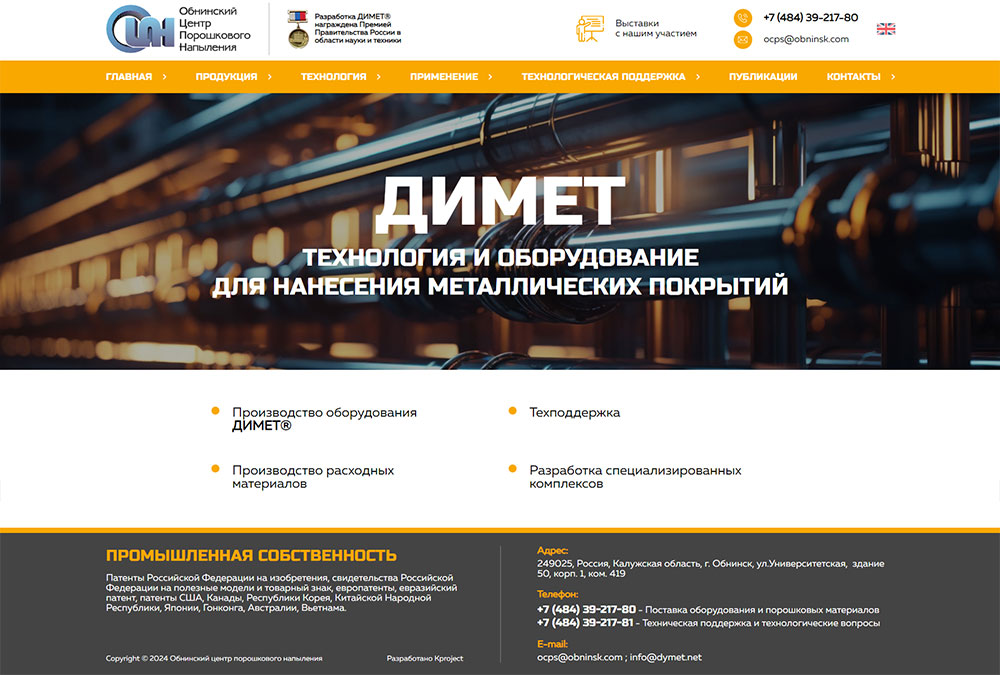This screenshot has width=1000, height=675.
Task: Open the Техподдержка link
Action: point(575,413)
